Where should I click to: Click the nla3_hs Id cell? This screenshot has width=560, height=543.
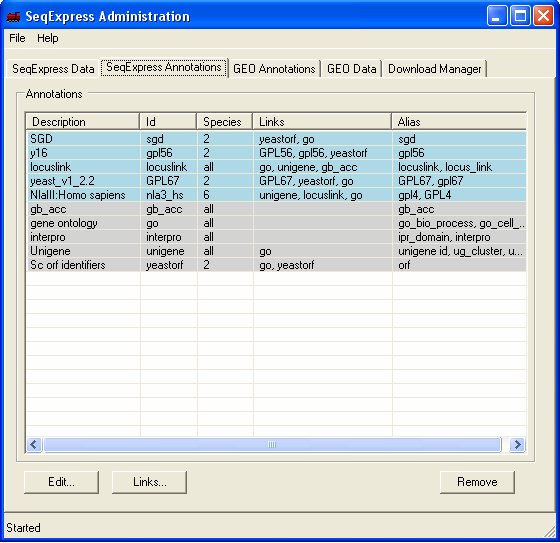pos(169,195)
